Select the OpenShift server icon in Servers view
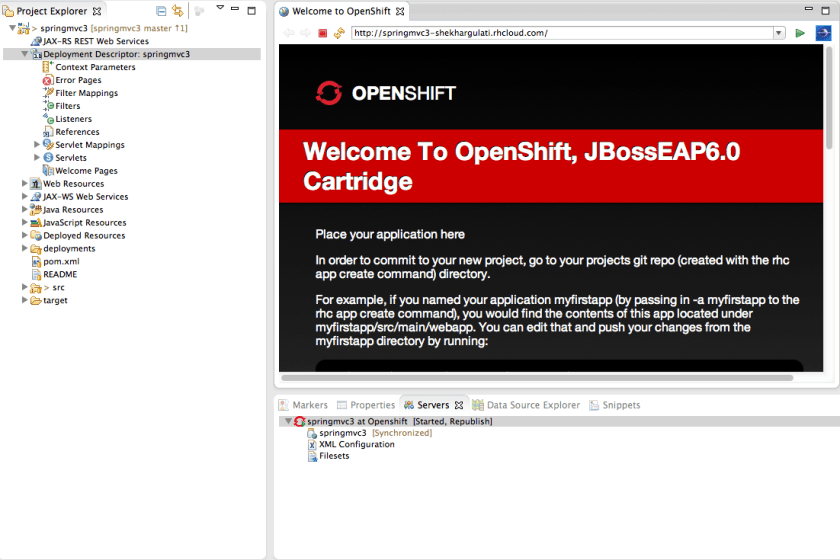 pyautogui.click(x=299, y=422)
